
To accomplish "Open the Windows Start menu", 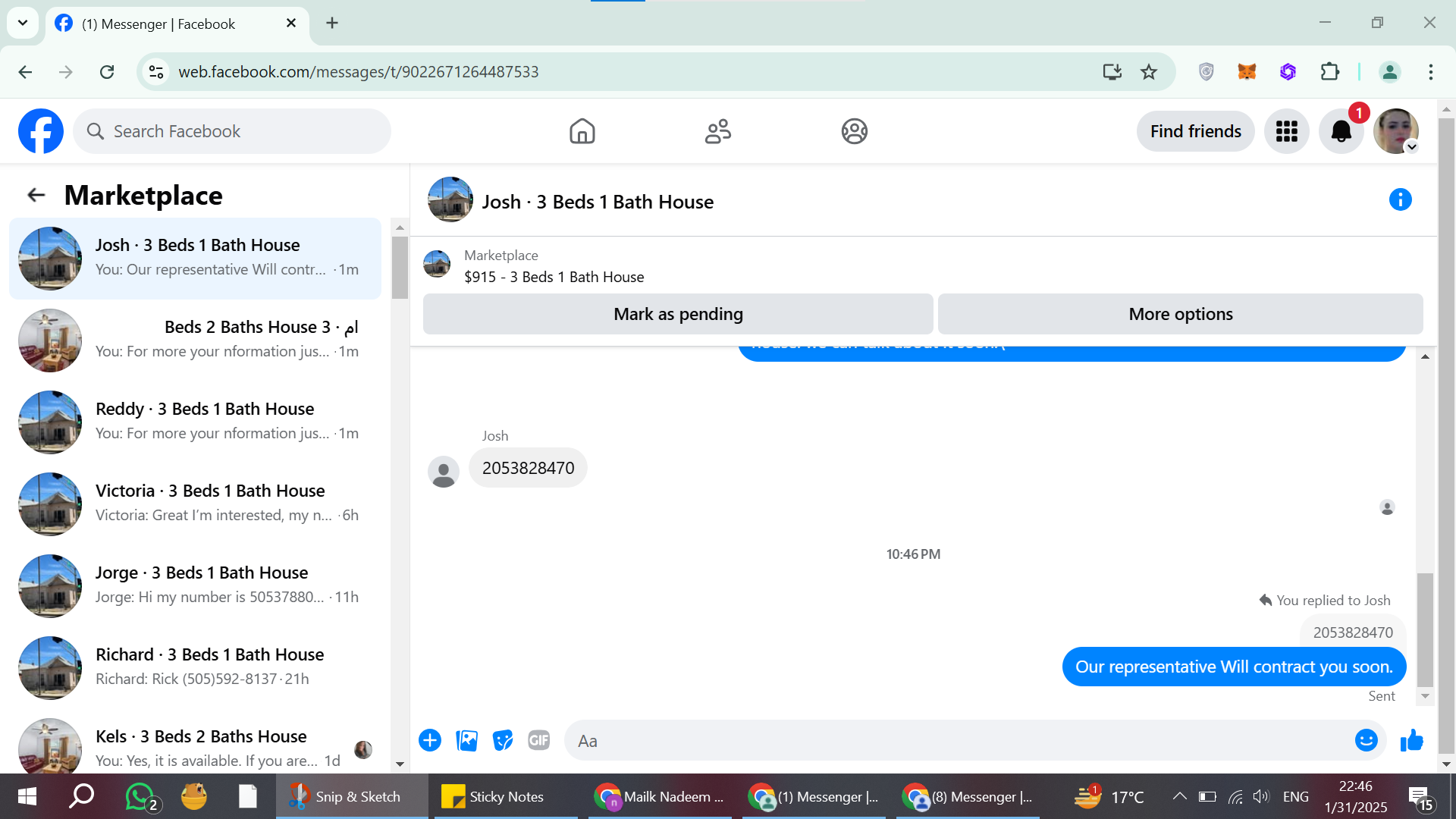I will click(x=27, y=796).
